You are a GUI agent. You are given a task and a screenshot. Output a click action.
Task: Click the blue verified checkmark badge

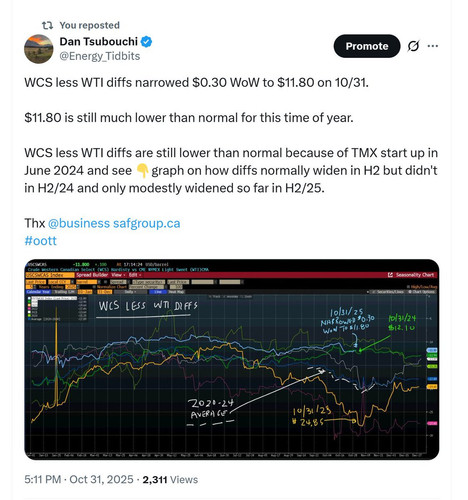[146, 42]
